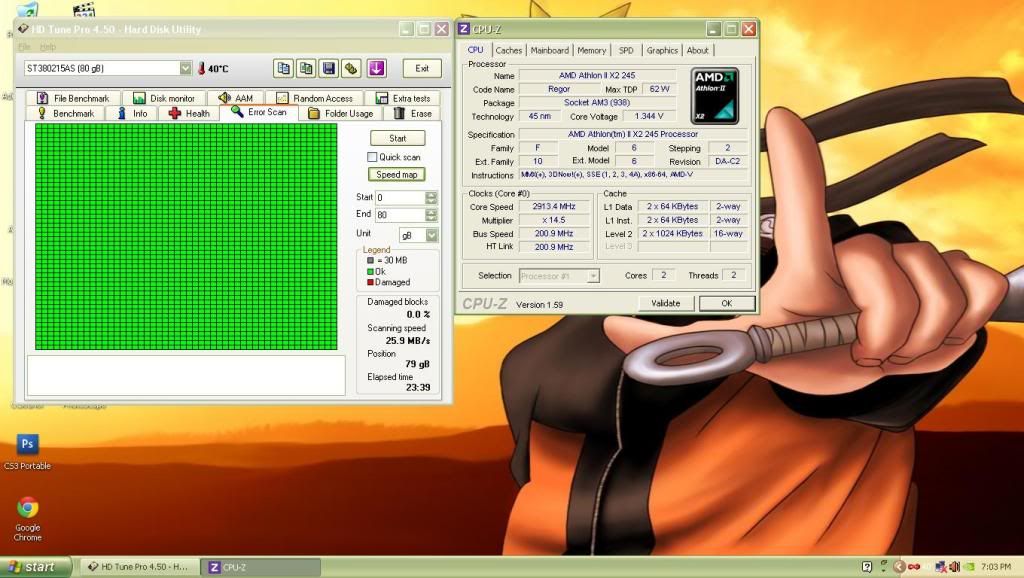Open the Extra tests tab
This screenshot has height=578, width=1024.
[403, 98]
